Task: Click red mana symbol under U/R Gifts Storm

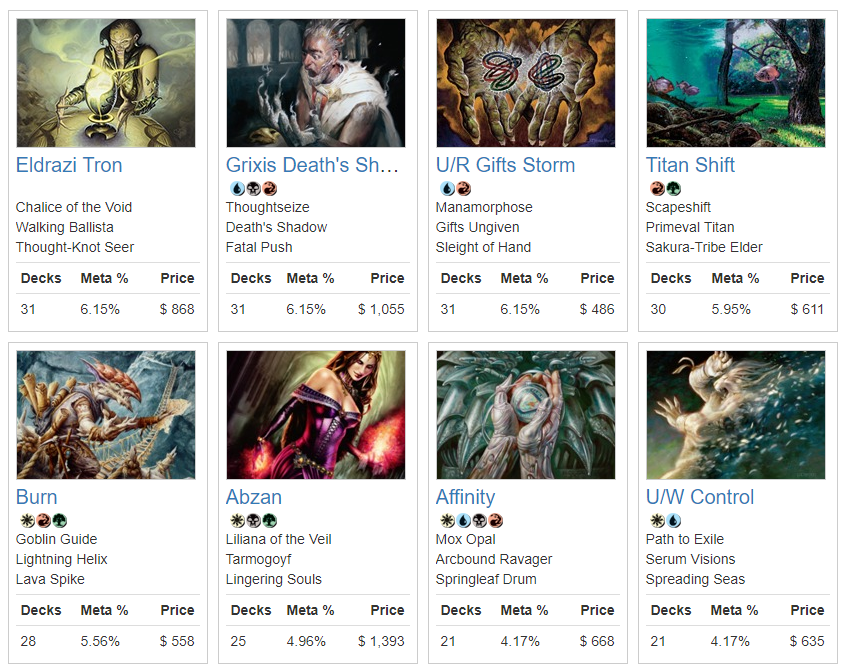Action: [x=463, y=188]
